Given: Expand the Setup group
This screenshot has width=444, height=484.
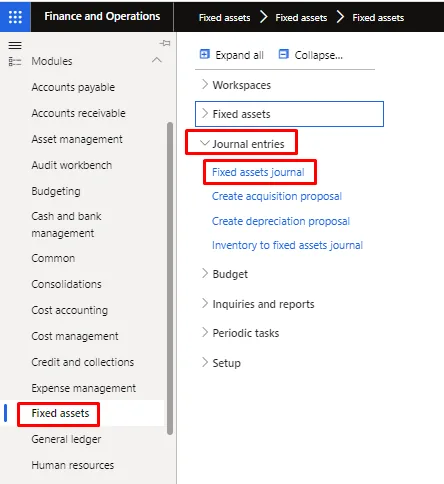Looking at the screenshot, I should coord(205,362).
